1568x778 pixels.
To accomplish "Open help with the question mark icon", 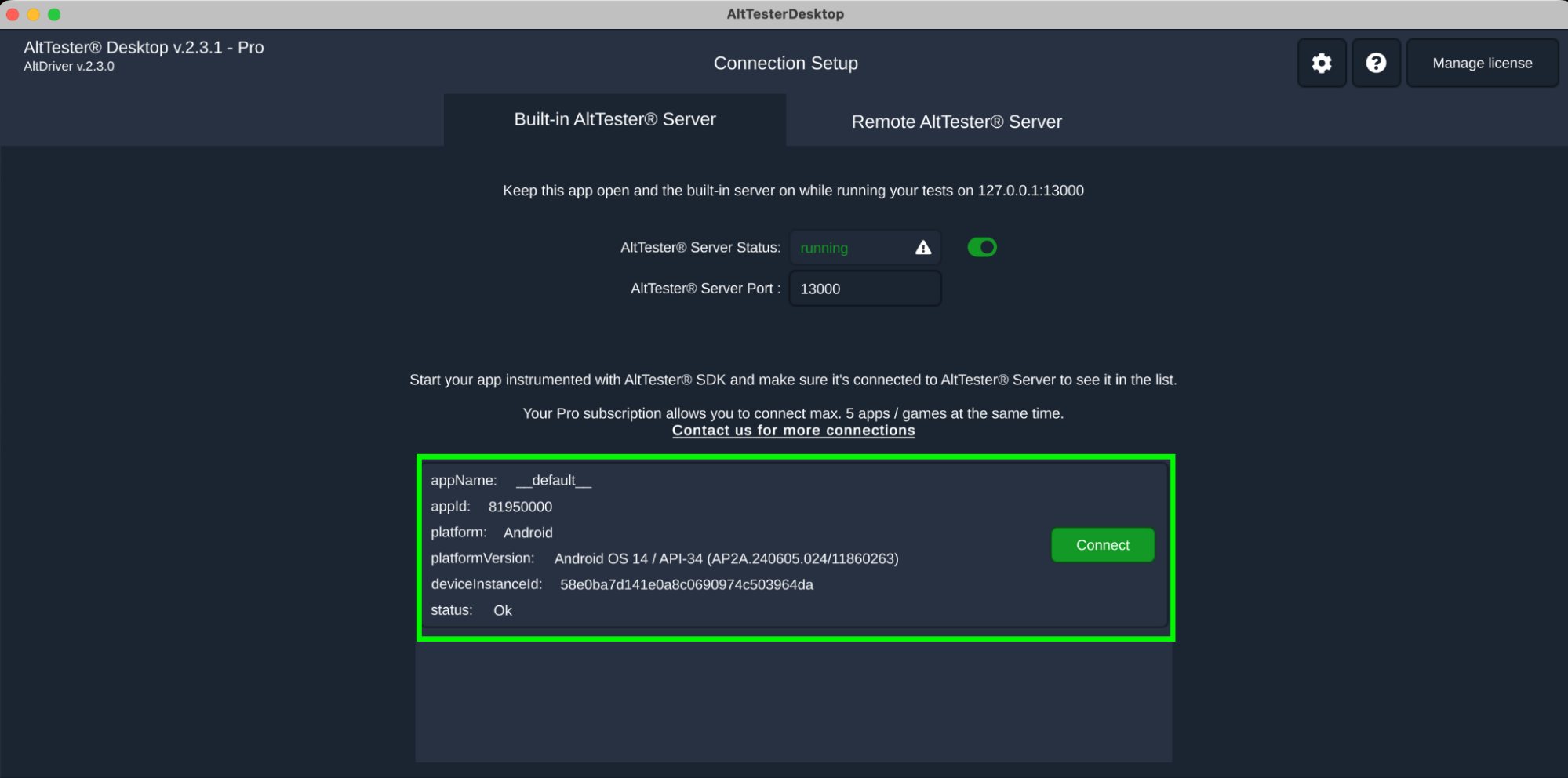I will pyautogui.click(x=1376, y=63).
